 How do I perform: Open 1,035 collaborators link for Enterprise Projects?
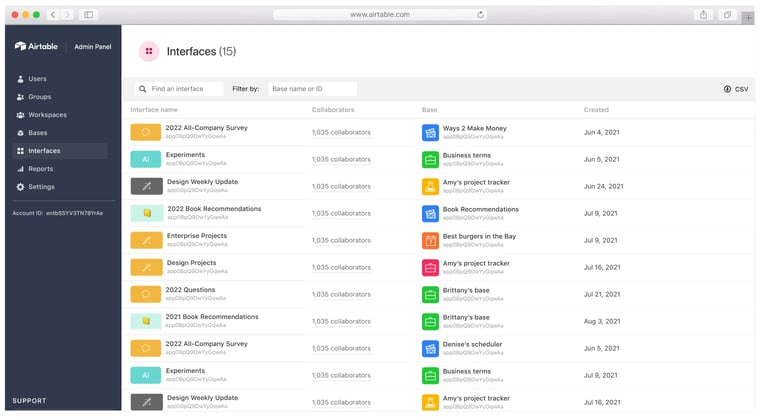[x=341, y=240]
